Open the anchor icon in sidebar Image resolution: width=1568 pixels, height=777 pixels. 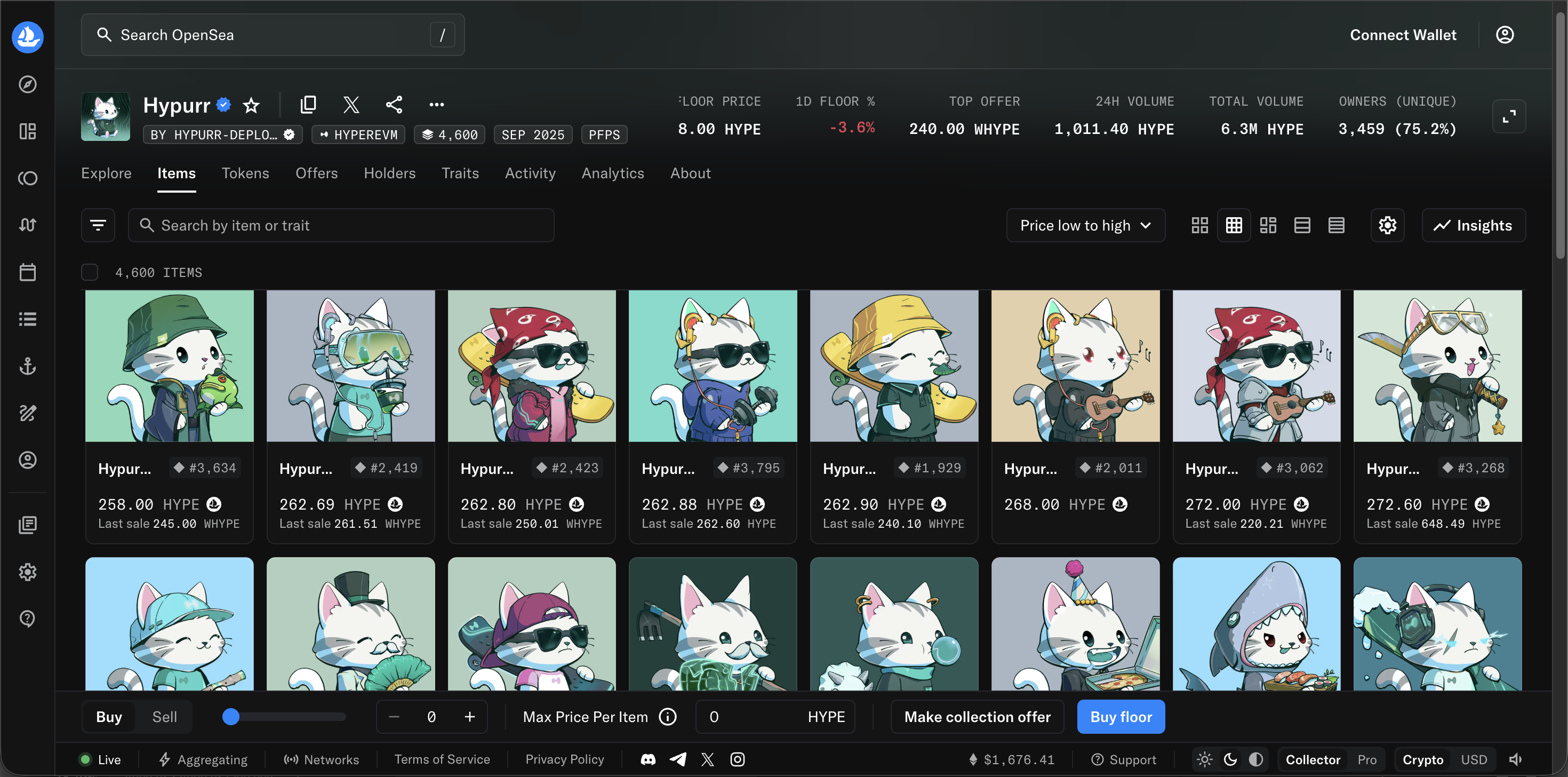pos(27,366)
